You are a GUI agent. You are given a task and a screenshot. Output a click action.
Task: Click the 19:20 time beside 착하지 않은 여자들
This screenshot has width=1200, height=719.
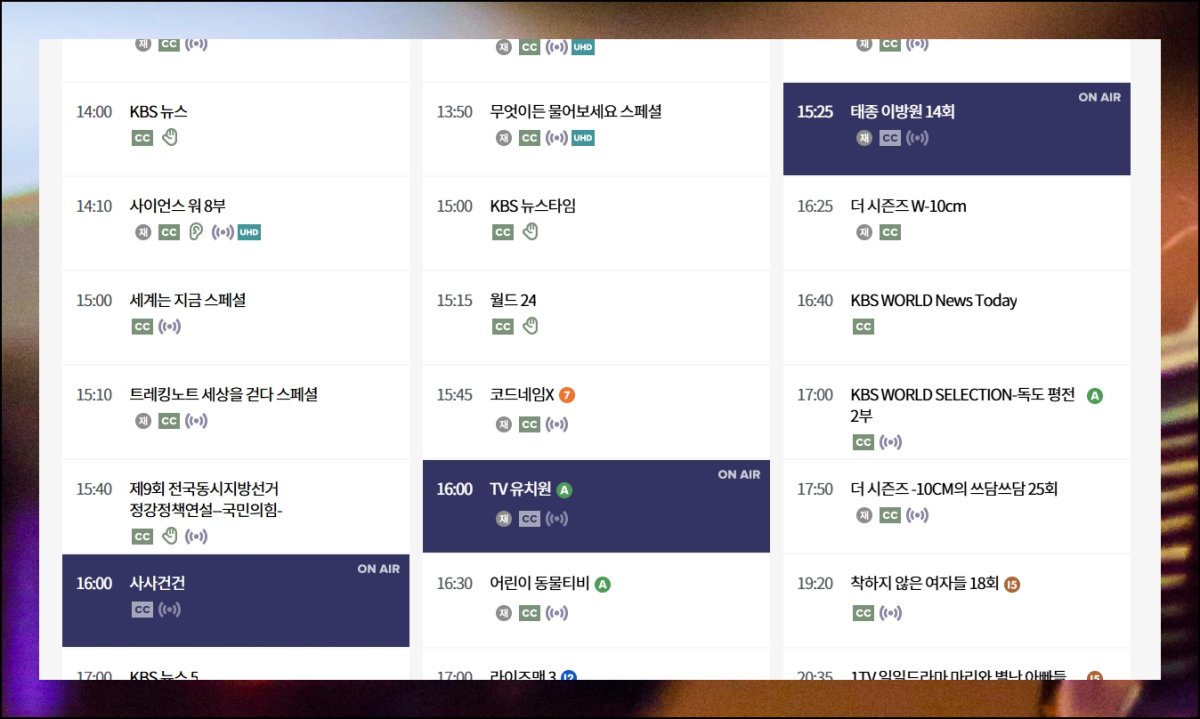pos(815,583)
